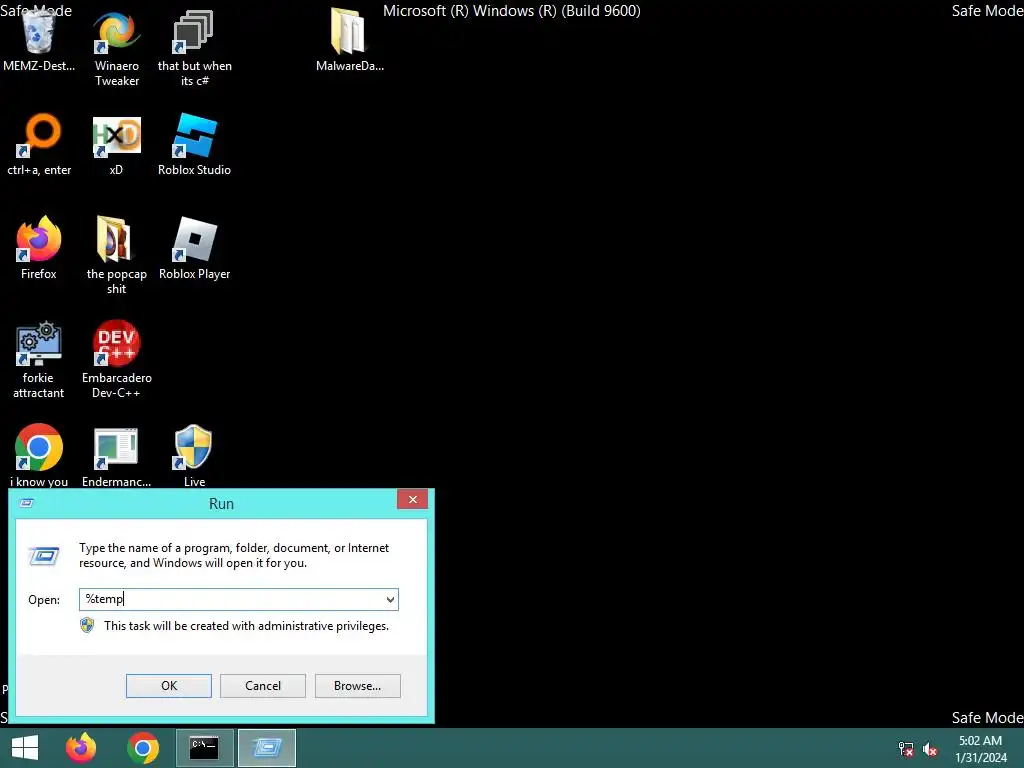
Task: Click the Run dialog title bar icon
Action: 27,503
